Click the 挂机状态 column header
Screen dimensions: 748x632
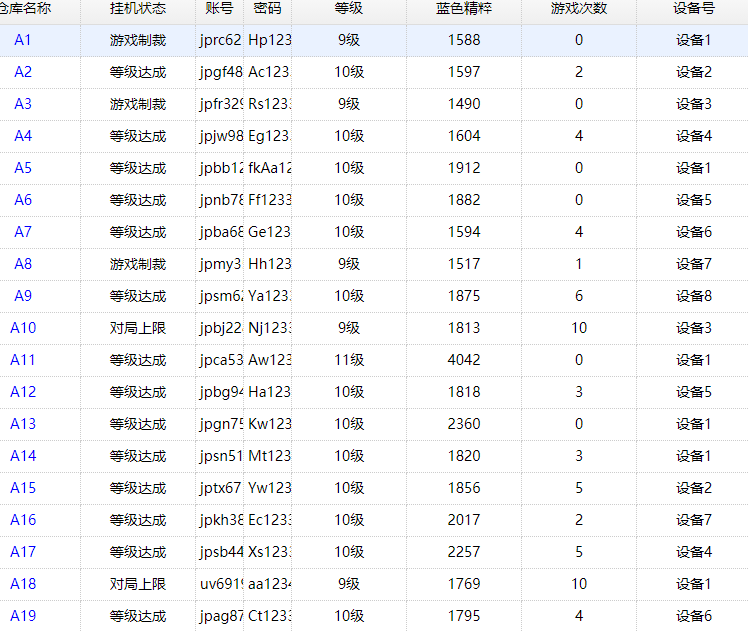(138, 8)
